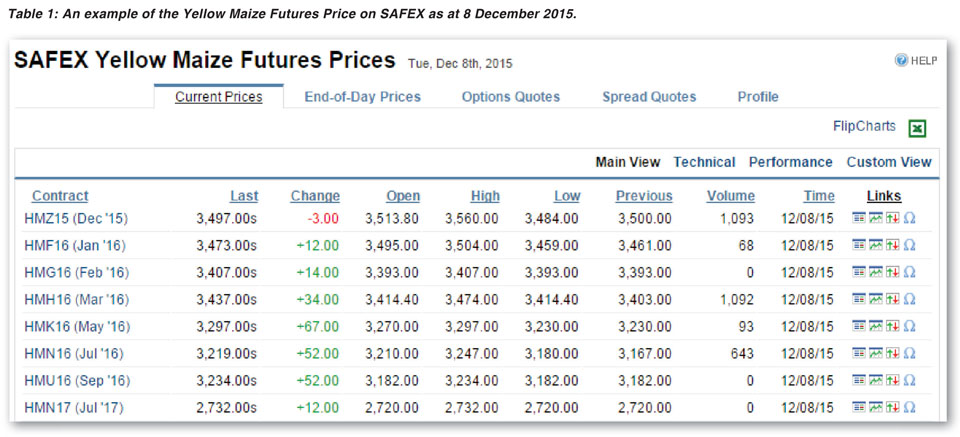Sort table by Volume column header
The height and width of the screenshot is (437, 960).
(730, 196)
